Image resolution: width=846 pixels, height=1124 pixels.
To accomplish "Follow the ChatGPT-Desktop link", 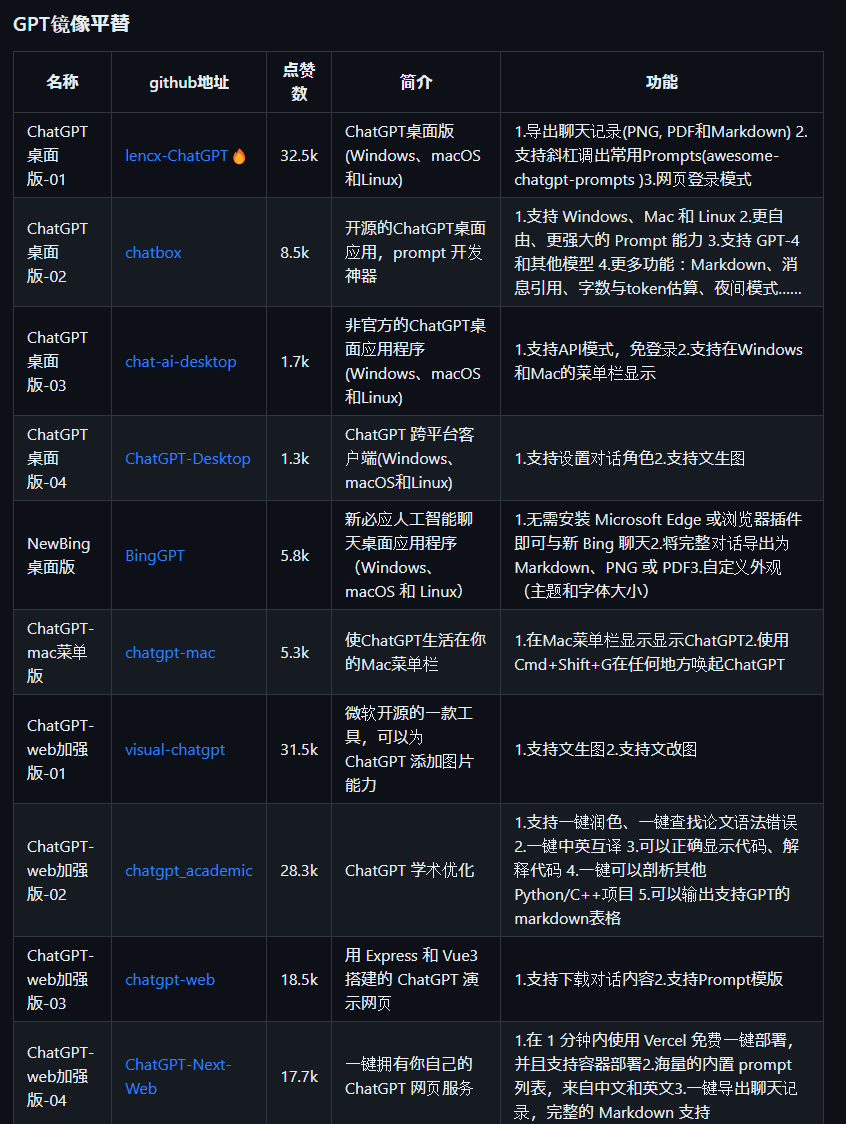I will tap(188, 459).
